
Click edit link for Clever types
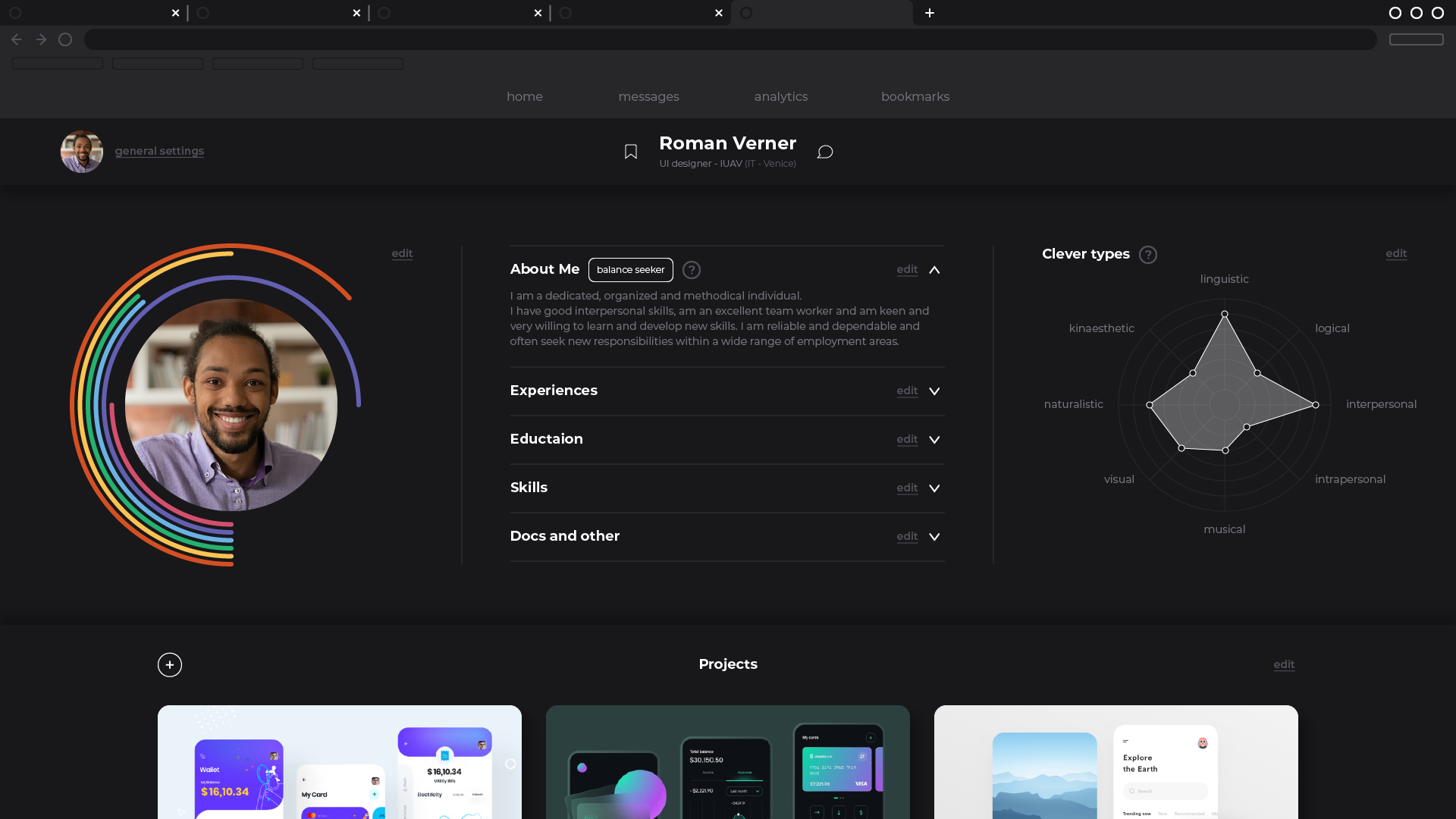point(1396,253)
